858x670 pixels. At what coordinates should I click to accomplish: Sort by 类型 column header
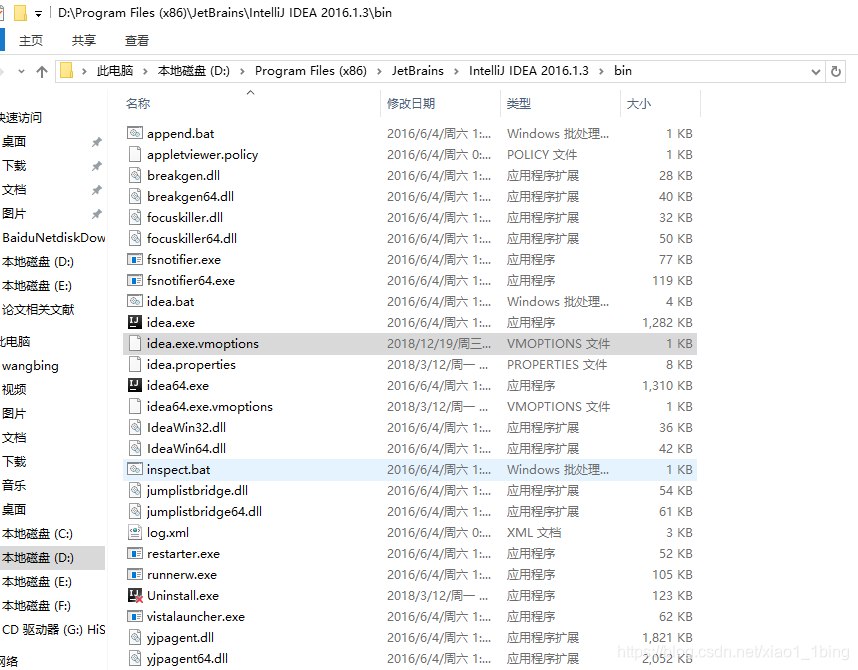pos(519,103)
